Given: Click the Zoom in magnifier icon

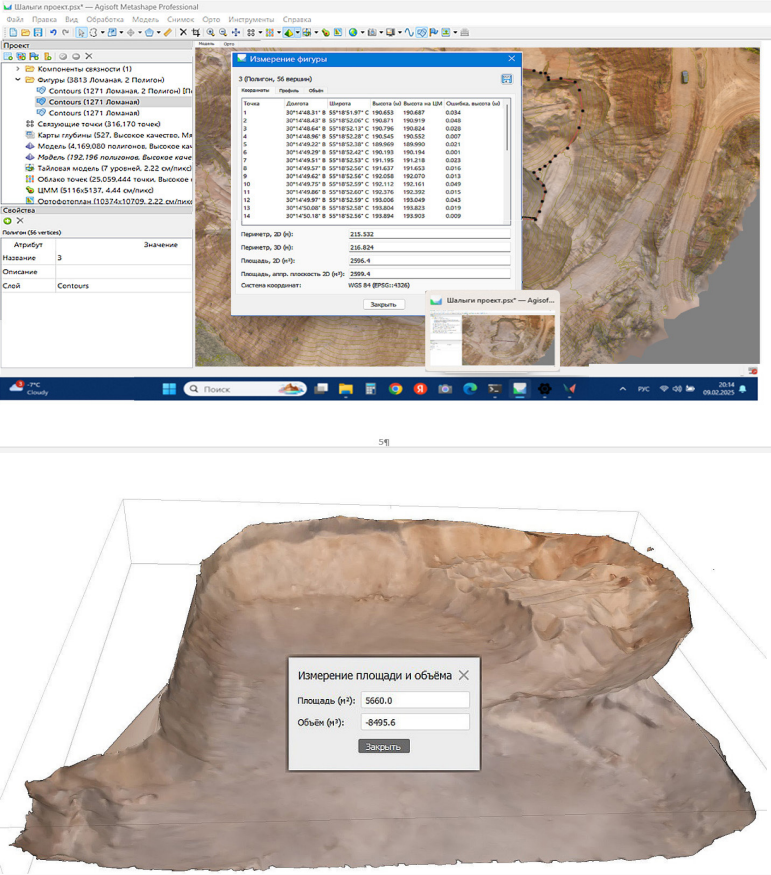Looking at the screenshot, I should [x=210, y=32].
